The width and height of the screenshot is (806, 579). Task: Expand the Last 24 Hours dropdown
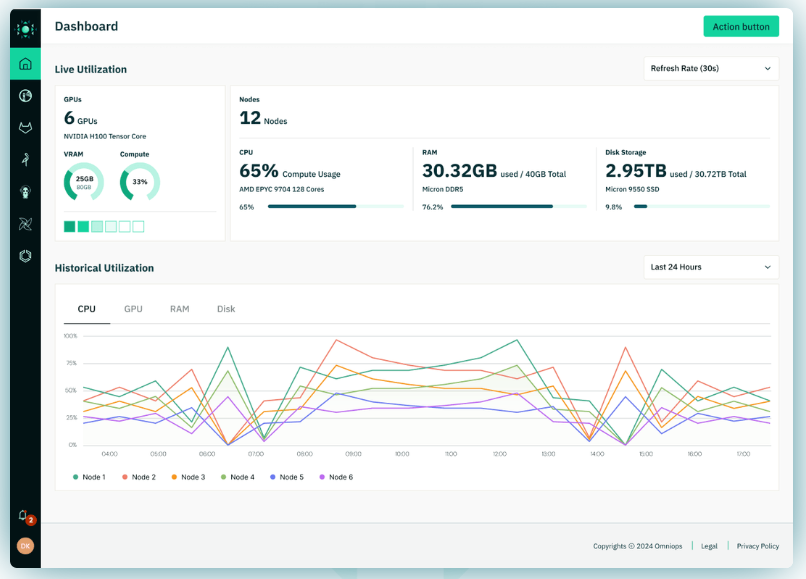pos(710,267)
